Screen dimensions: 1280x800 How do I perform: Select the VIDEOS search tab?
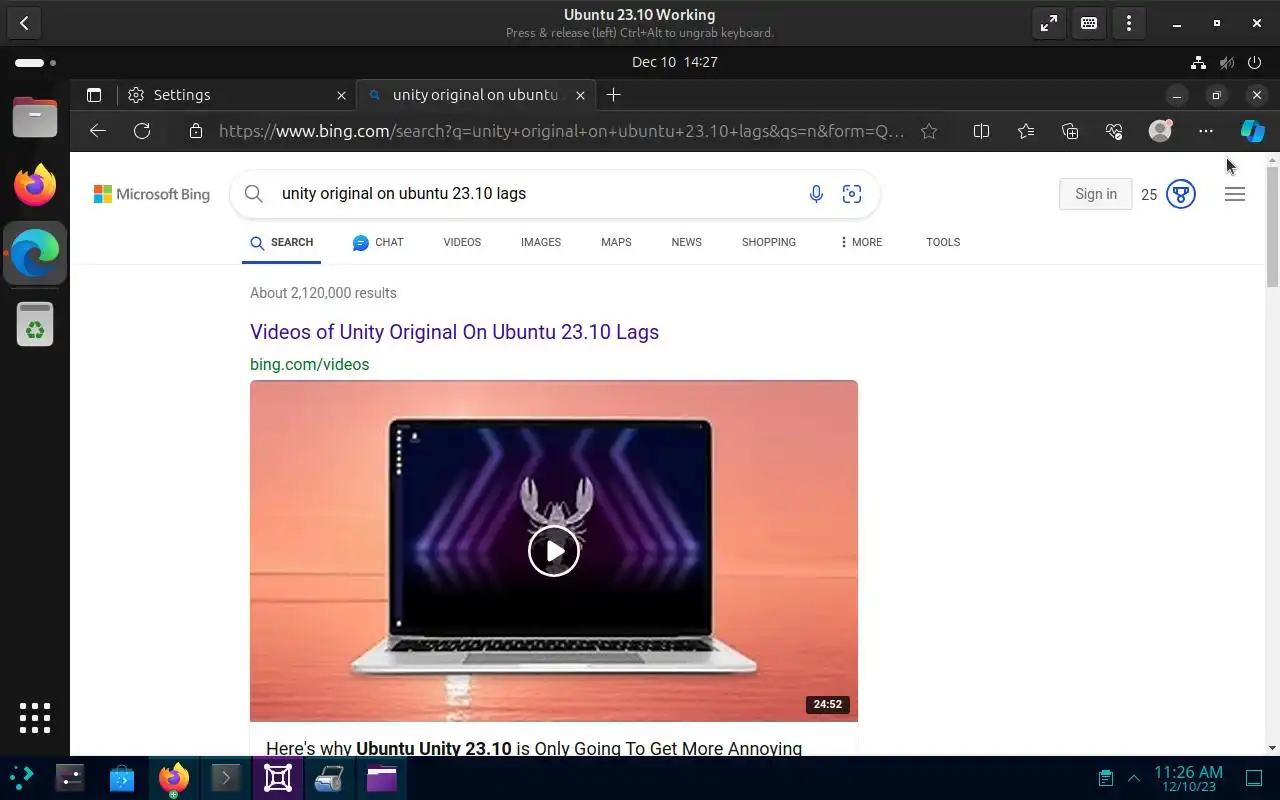(x=462, y=242)
